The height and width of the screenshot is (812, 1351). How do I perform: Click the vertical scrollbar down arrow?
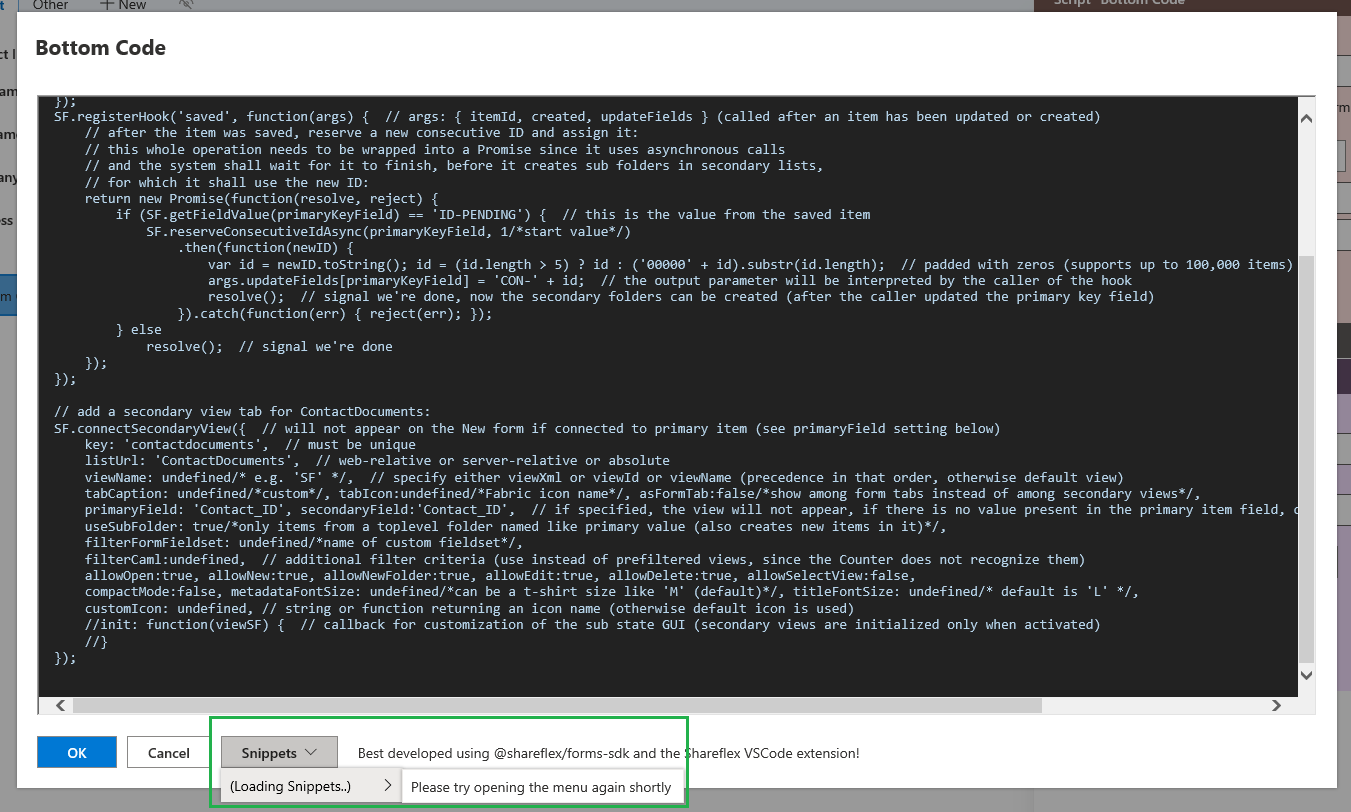click(1305, 676)
